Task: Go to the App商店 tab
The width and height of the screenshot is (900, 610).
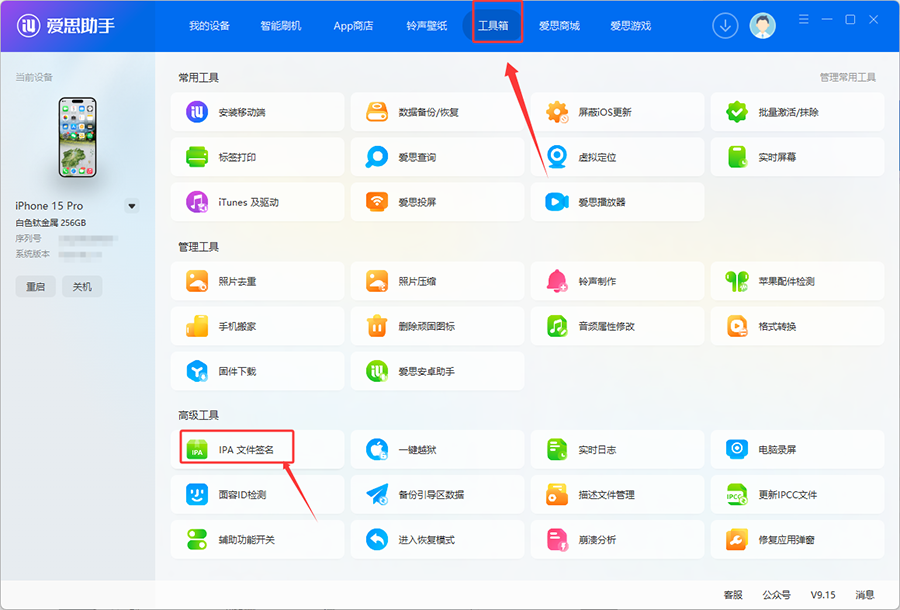Action: pos(353,26)
